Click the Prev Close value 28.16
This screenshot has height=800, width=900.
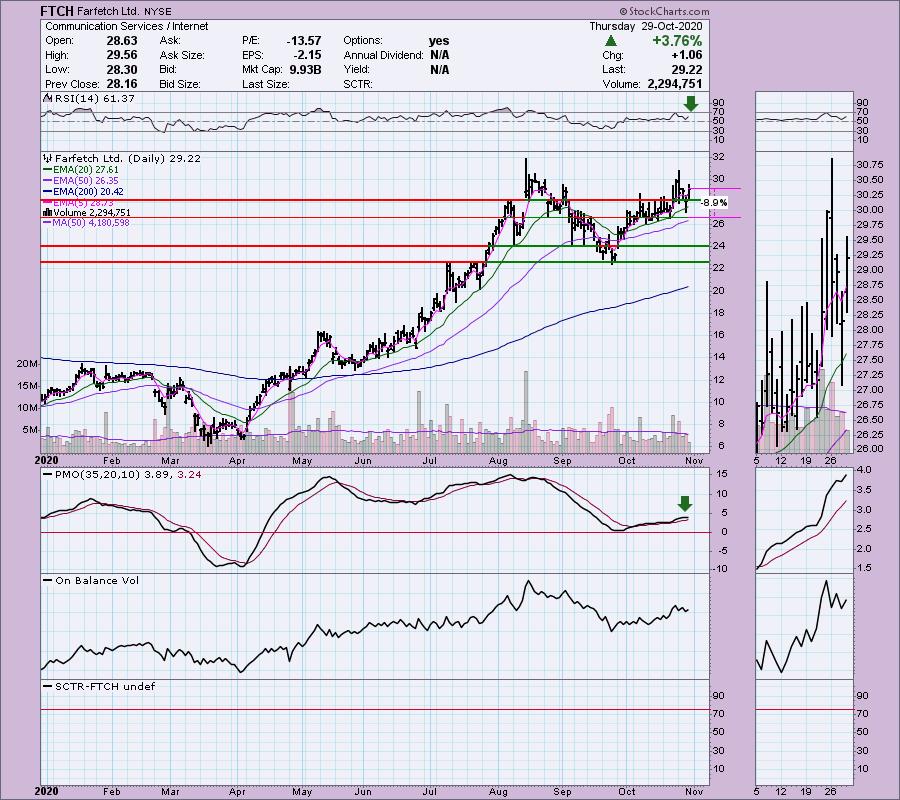point(121,84)
